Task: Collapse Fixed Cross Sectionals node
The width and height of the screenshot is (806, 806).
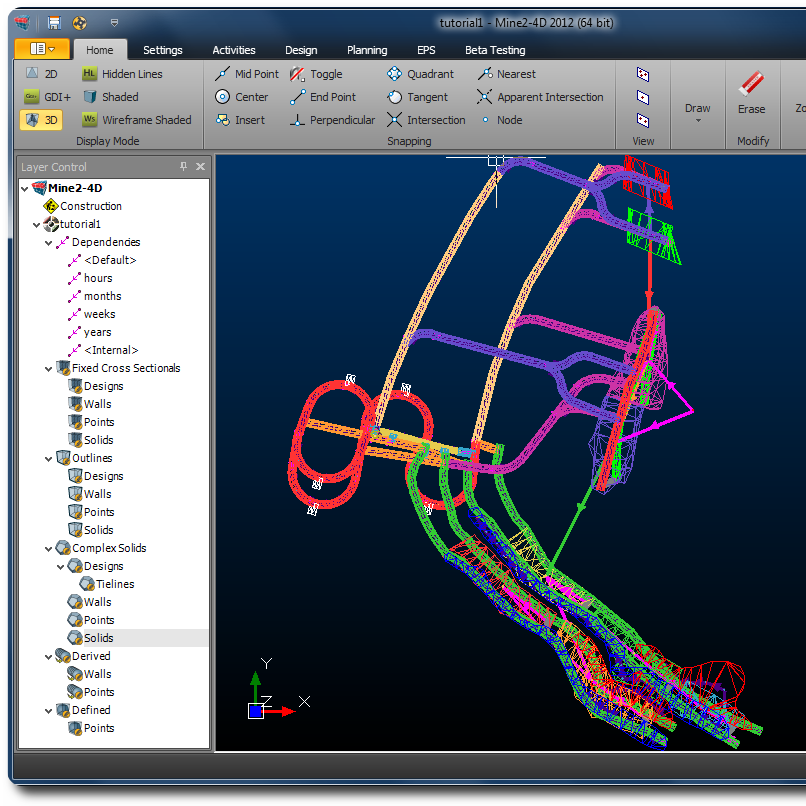Action: (x=48, y=369)
